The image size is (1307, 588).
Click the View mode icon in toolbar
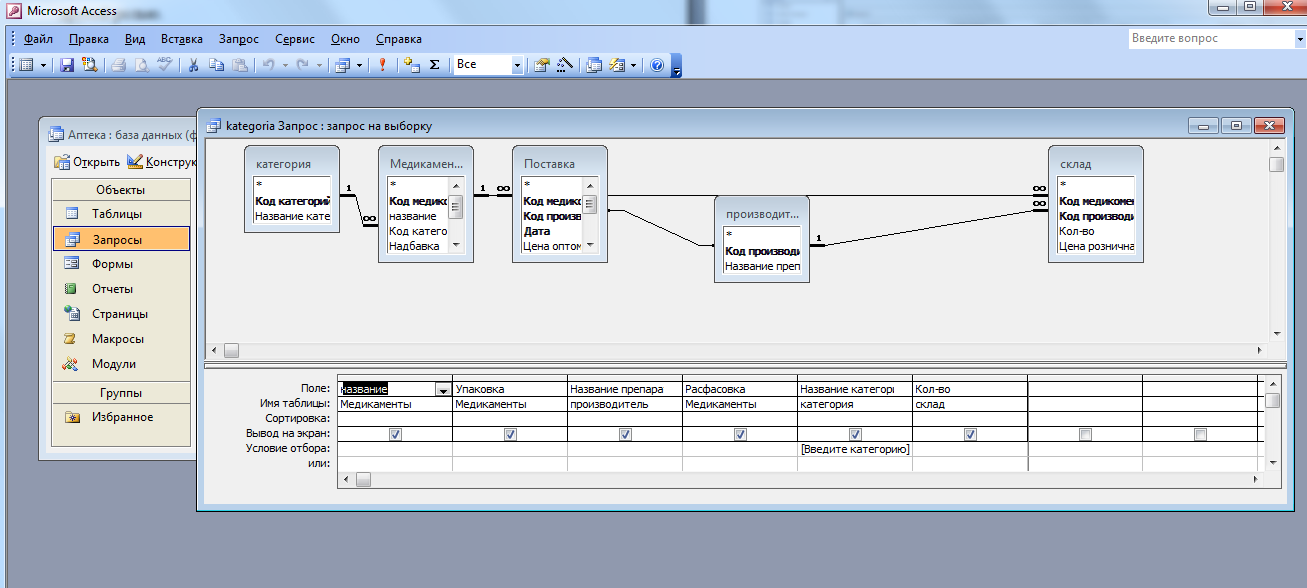pyautogui.click(x=27, y=64)
